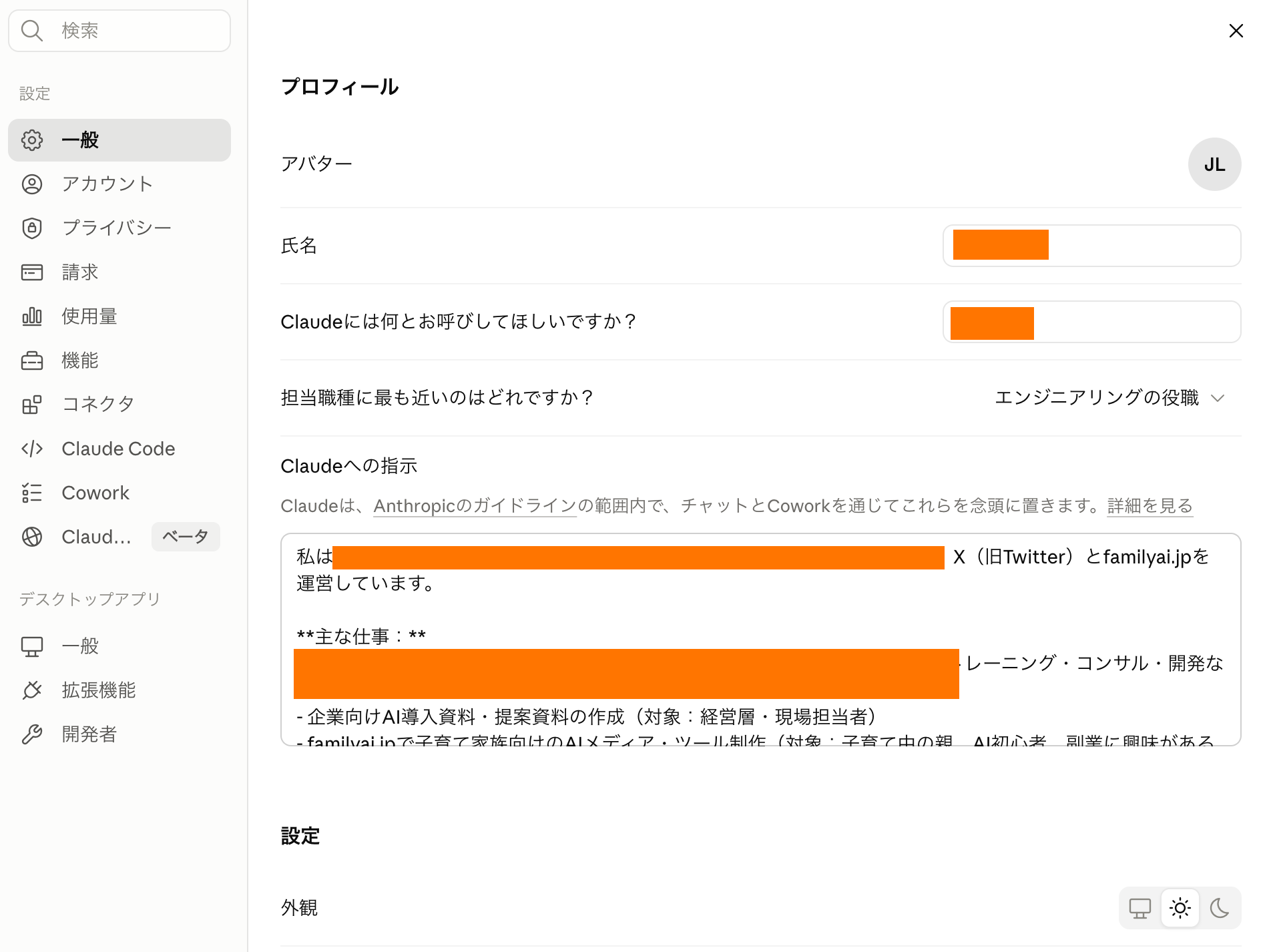
Task: Click the アバター label
Action: tap(316, 164)
